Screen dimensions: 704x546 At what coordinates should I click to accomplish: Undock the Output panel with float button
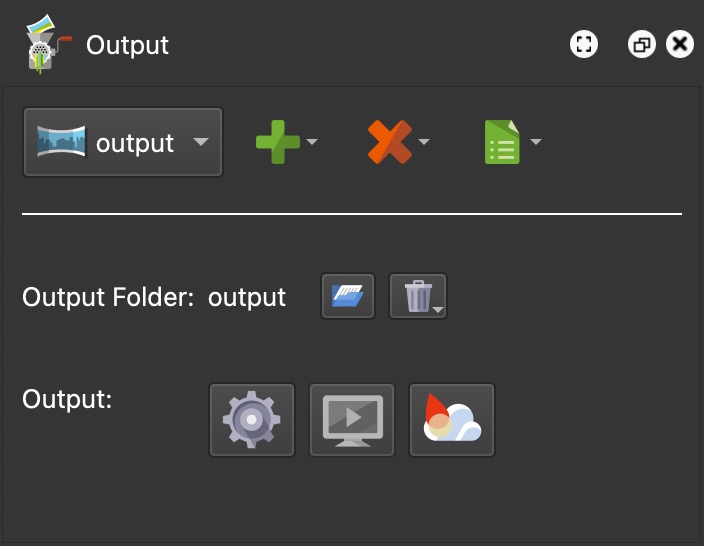[641, 44]
